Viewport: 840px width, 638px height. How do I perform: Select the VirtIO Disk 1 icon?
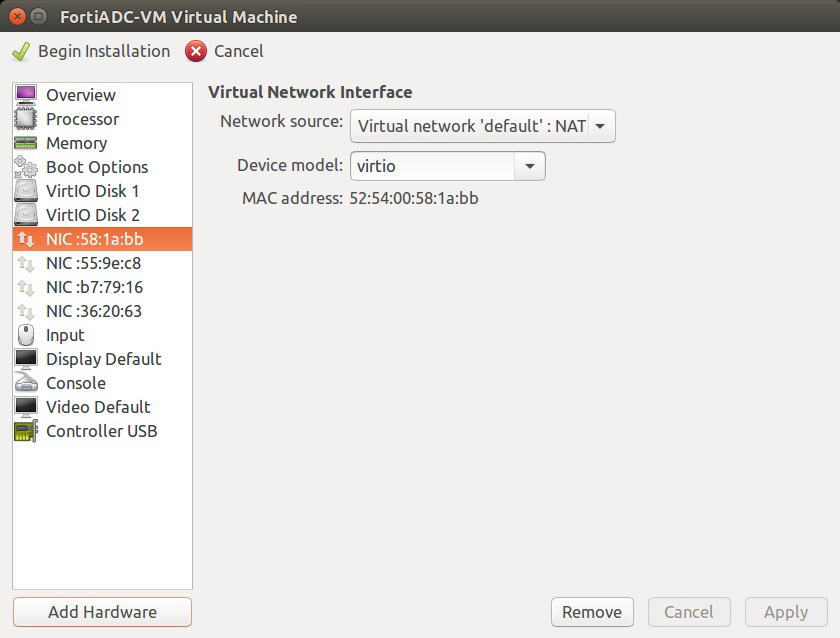click(26, 191)
